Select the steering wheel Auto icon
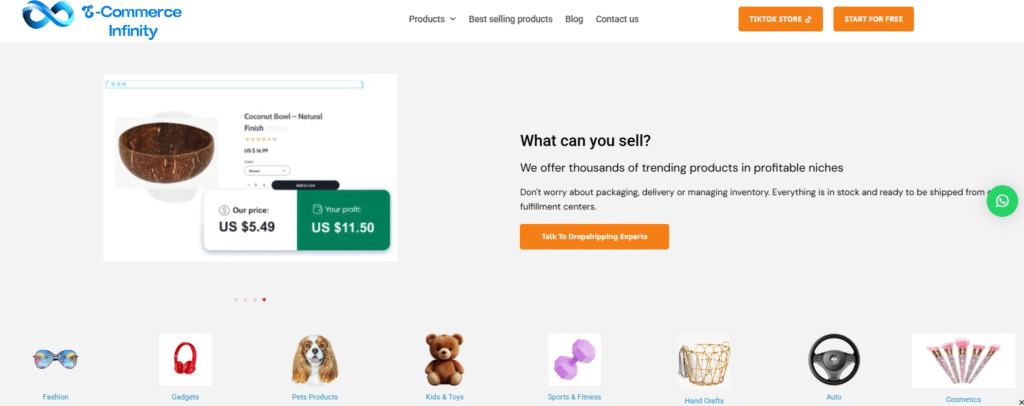The height and width of the screenshot is (406, 1024). (833, 360)
